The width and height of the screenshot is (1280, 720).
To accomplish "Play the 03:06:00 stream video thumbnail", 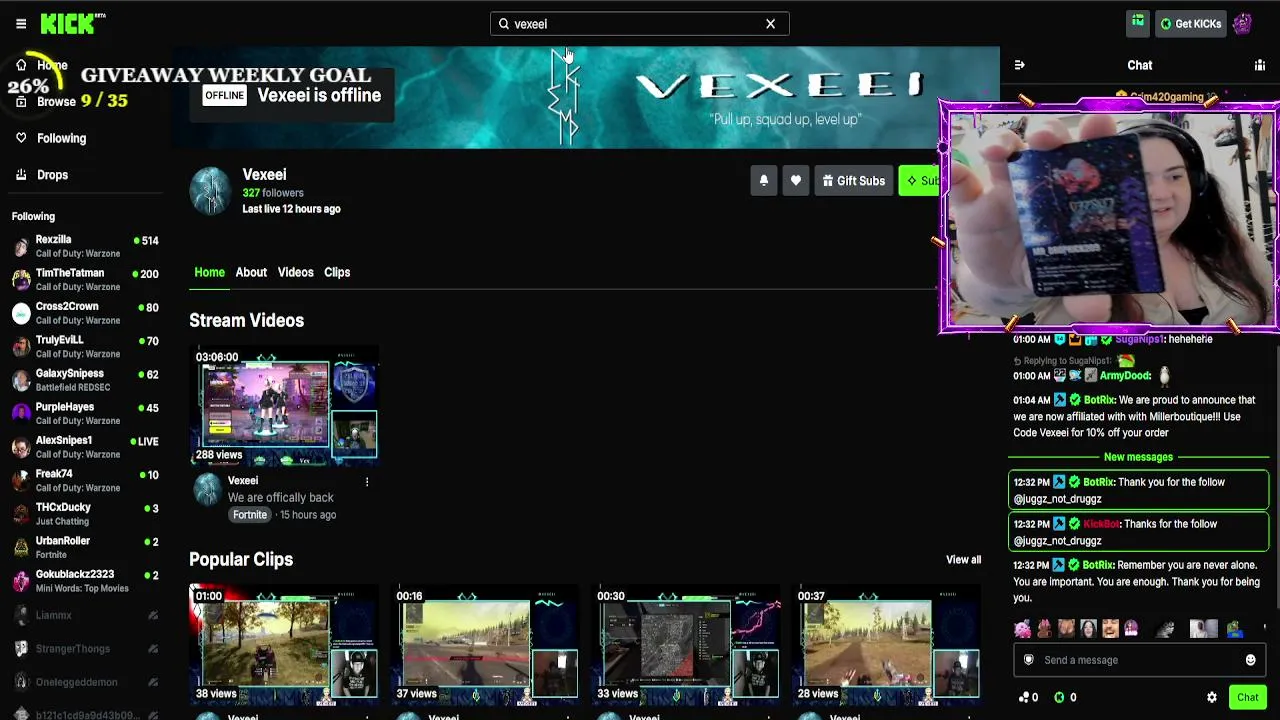I will click(x=284, y=406).
